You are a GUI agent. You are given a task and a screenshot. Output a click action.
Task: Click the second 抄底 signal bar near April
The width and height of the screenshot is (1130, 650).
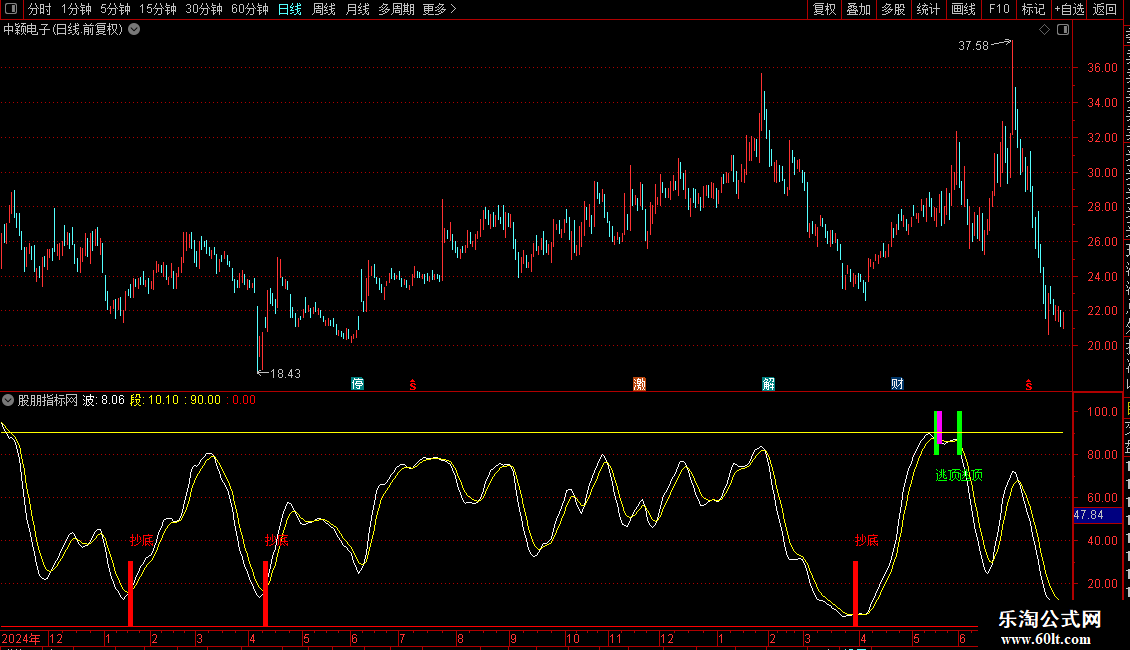coord(265,593)
